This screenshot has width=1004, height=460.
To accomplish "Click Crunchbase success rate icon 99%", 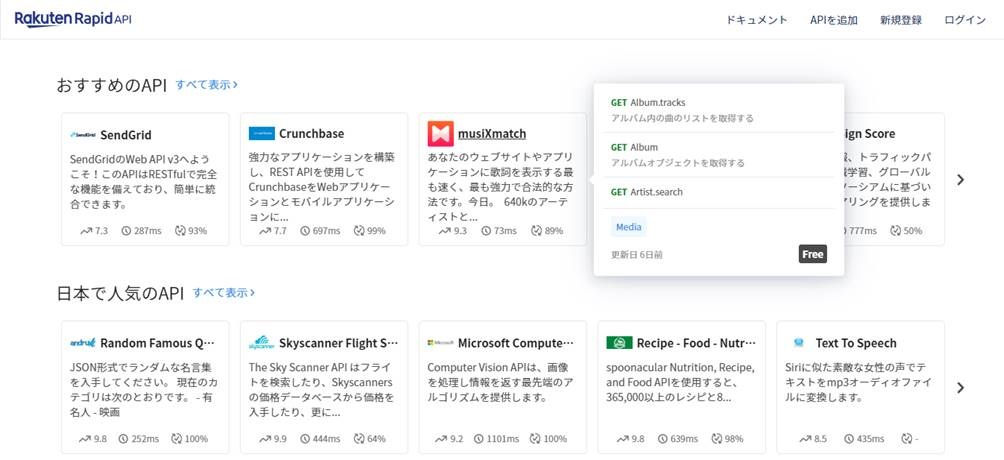I will (358, 231).
